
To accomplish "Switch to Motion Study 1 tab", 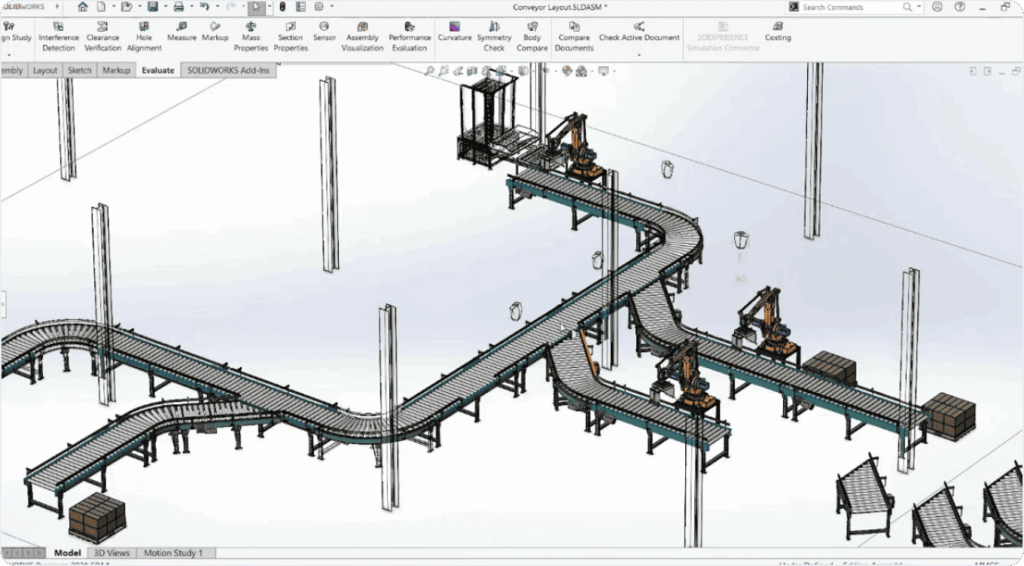I will tap(173, 553).
